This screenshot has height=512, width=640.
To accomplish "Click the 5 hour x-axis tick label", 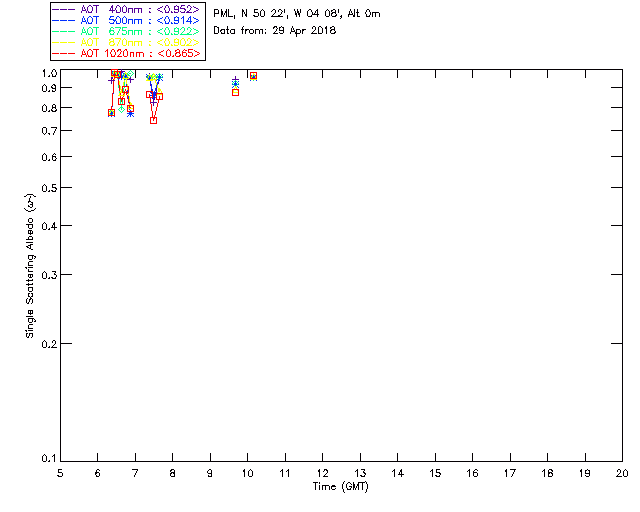I will coord(60,473).
